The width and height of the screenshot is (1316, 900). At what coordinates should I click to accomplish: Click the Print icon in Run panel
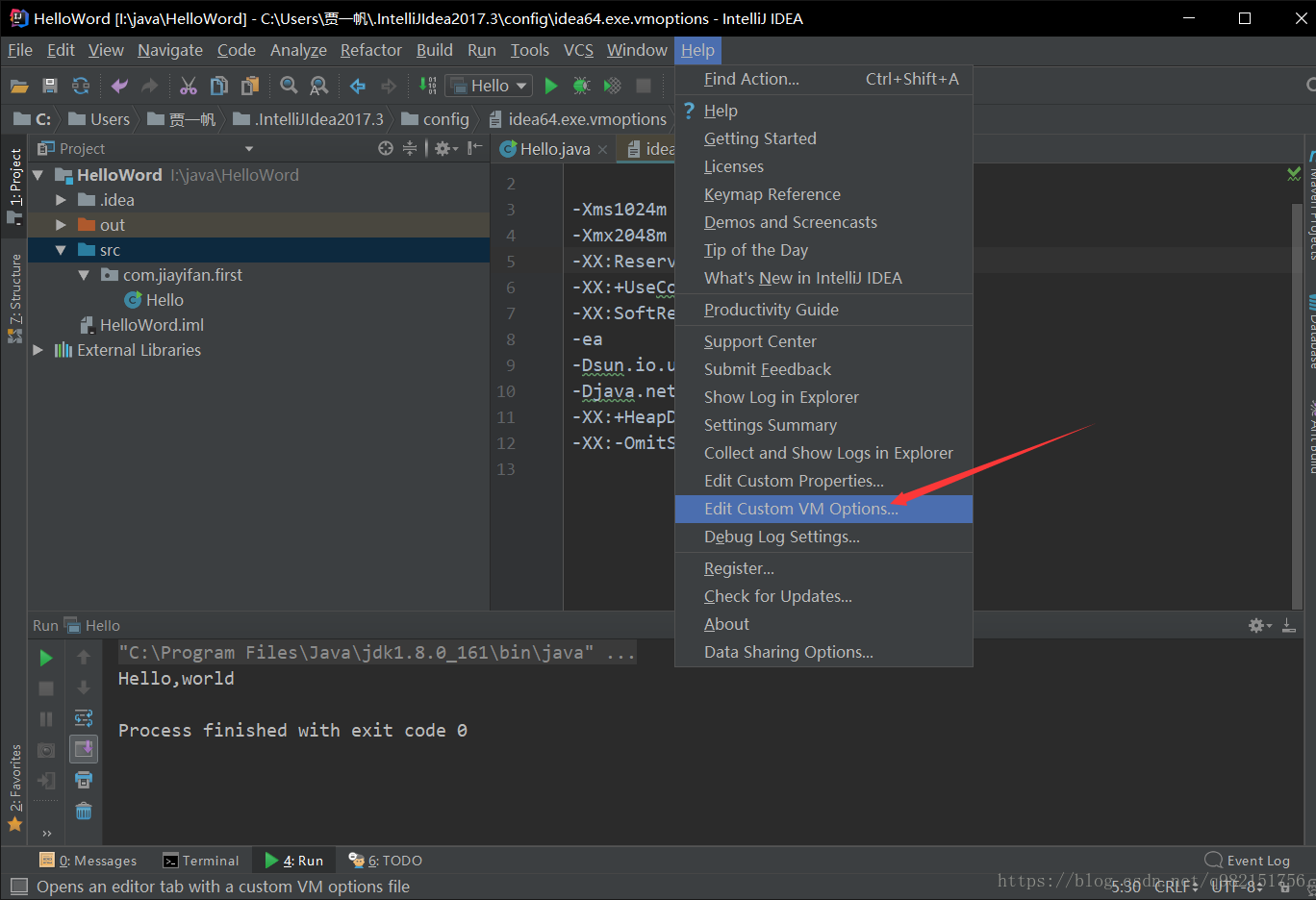[84, 780]
